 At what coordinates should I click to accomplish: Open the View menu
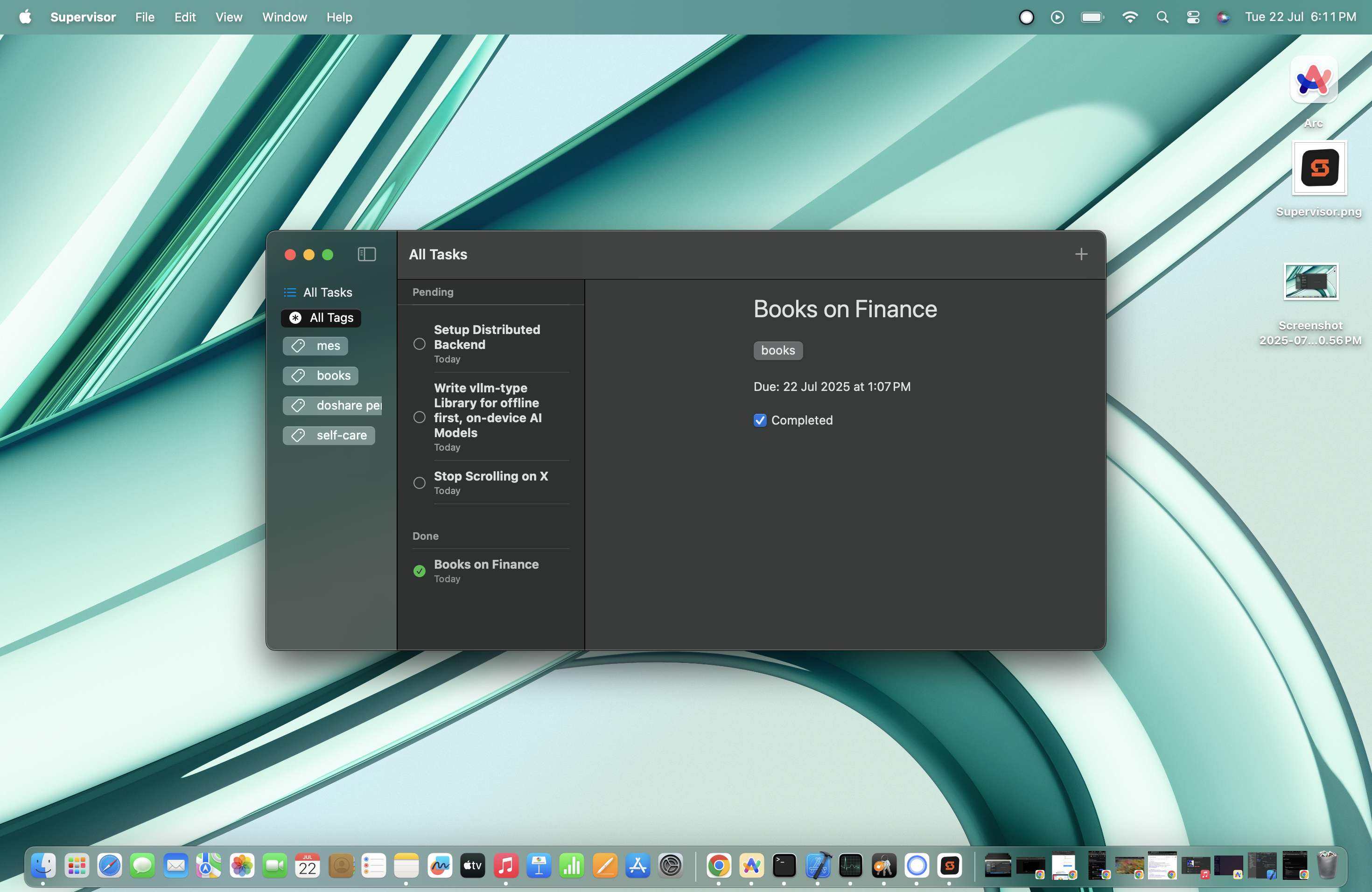(x=229, y=17)
